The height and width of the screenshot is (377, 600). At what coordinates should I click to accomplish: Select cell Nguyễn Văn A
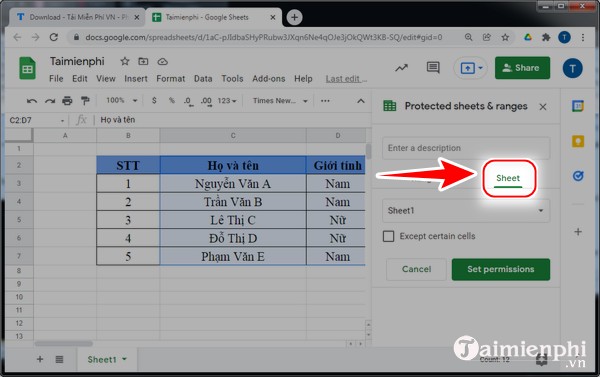click(x=233, y=183)
